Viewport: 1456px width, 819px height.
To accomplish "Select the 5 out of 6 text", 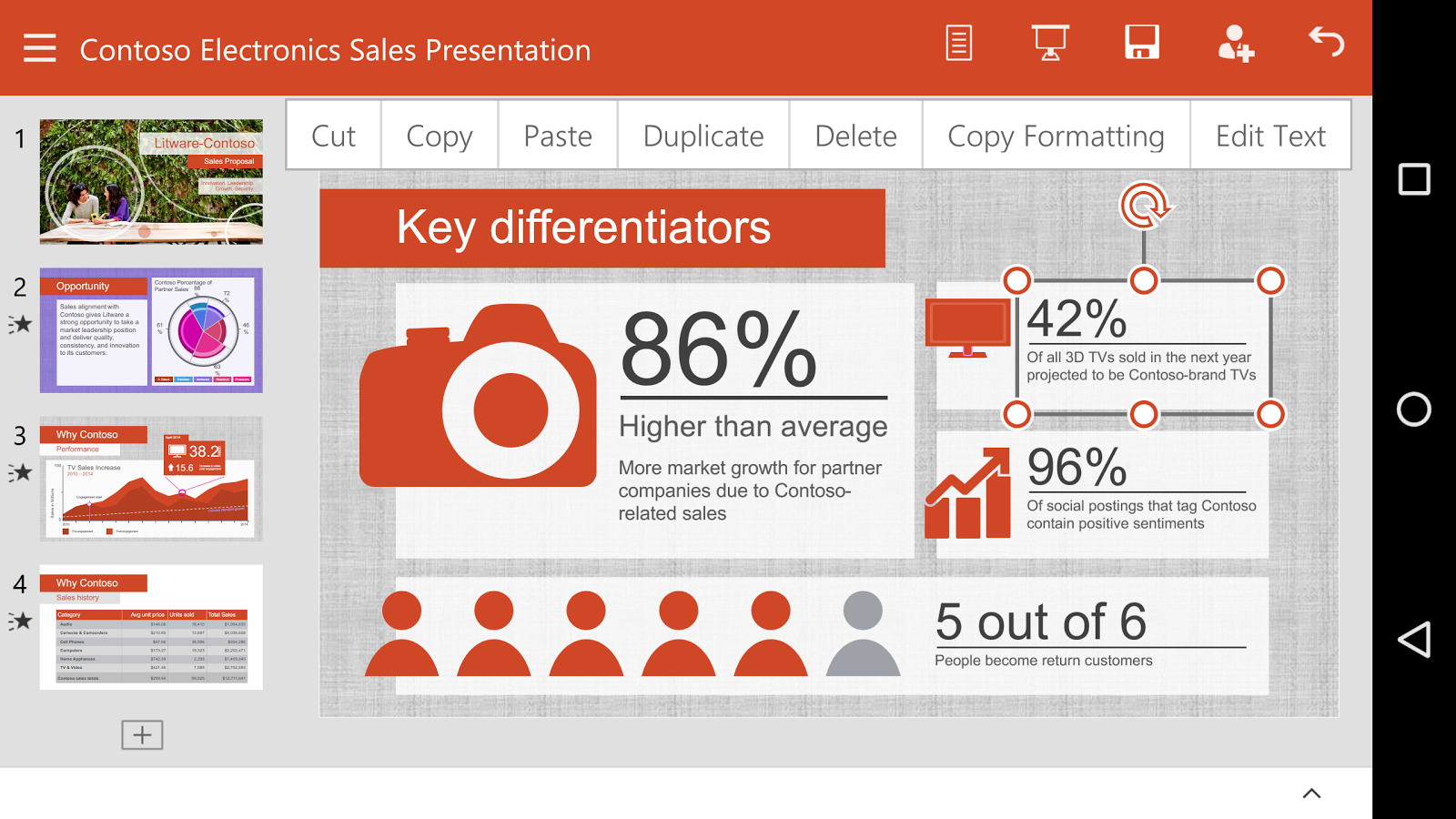I will [x=1041, y=622].
